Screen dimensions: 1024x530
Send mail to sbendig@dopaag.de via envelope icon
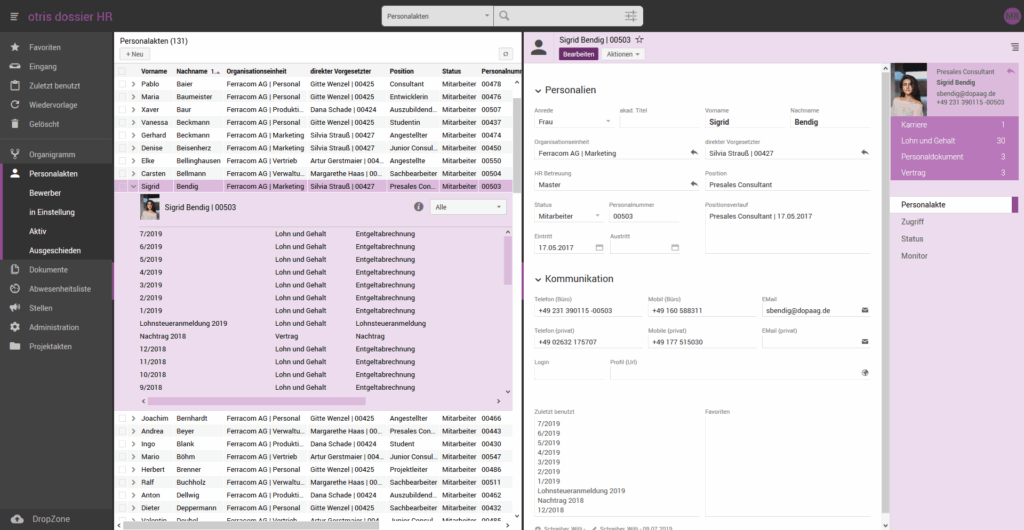point(865,310)
